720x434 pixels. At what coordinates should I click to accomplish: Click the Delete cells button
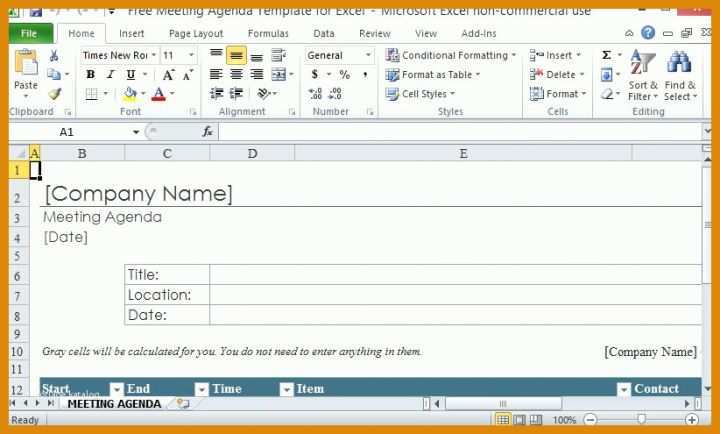click(557, 74)
